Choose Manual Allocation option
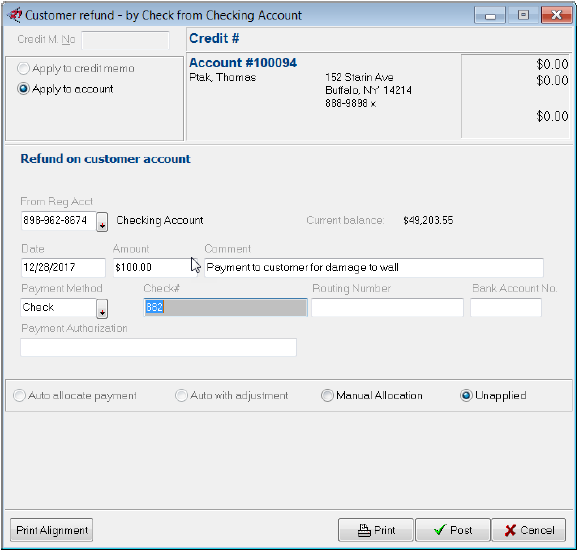The width and height of the screenshot is (578, 551). [327, 395]
